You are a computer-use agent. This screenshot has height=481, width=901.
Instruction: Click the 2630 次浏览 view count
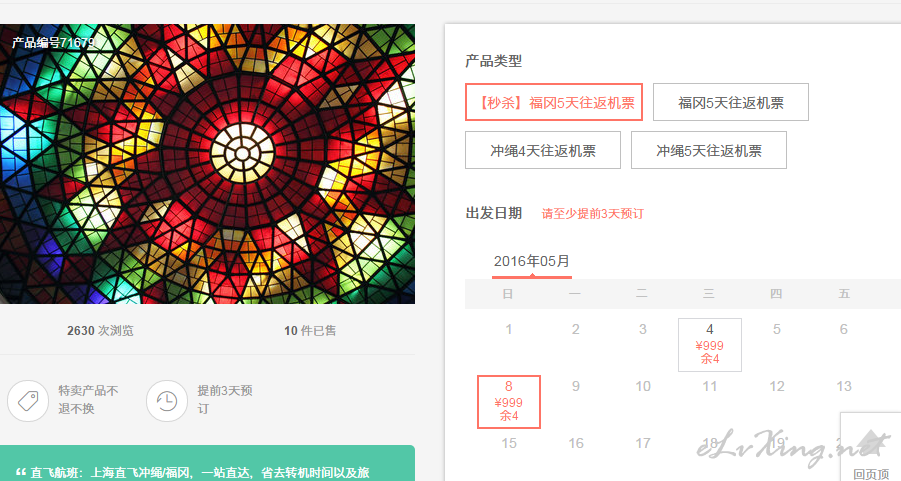(x=100, y=330)
